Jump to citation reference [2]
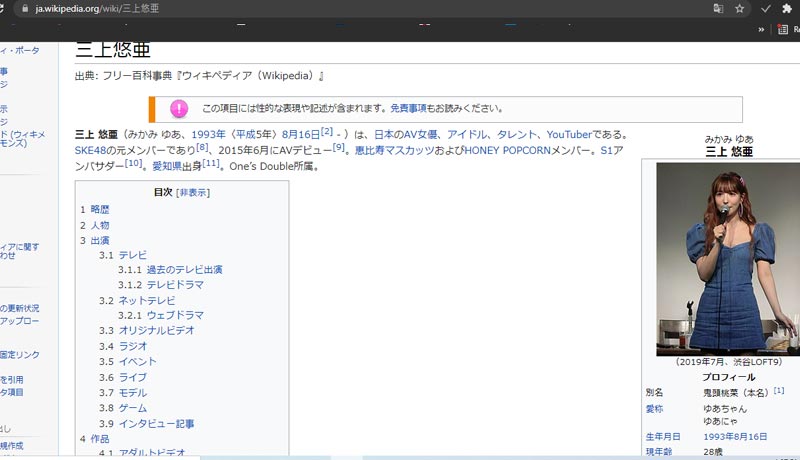 pyautogui.click(x=327, y=132)
